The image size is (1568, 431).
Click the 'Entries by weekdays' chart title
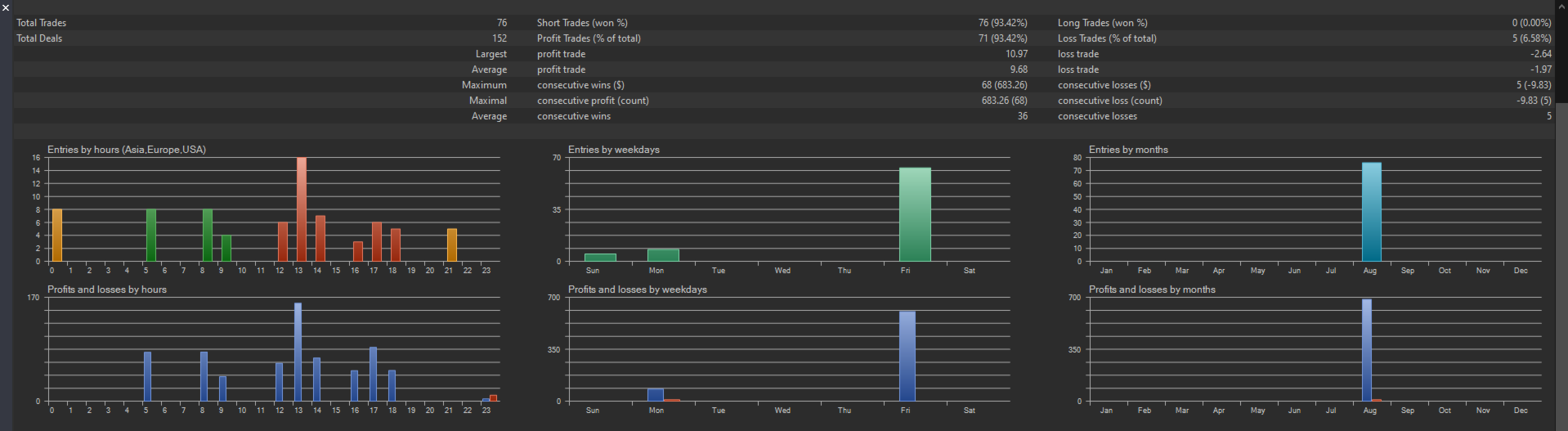614,150
